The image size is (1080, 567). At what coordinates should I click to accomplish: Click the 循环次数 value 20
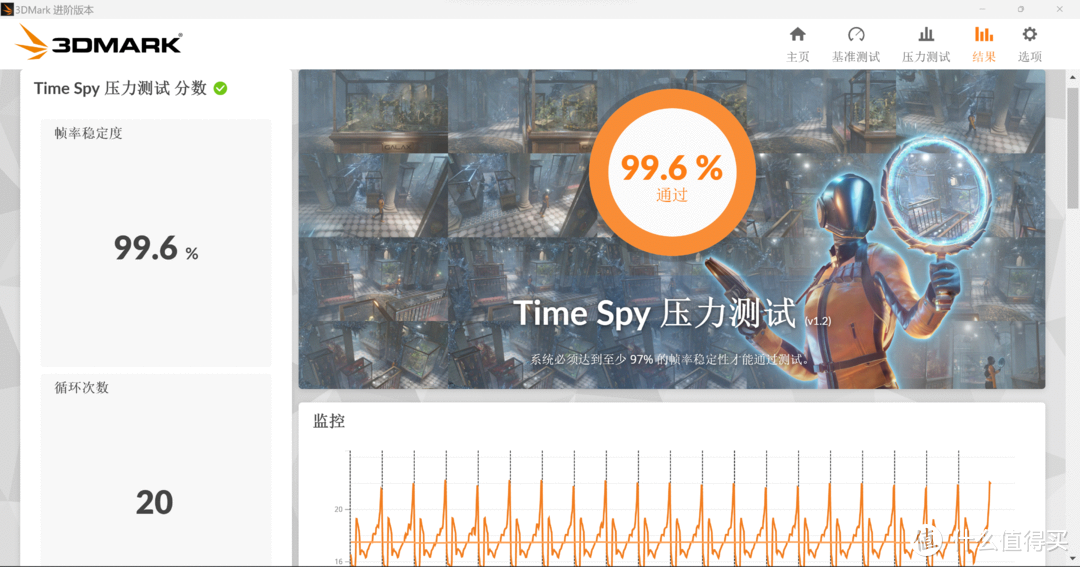click(x=154, y=502)
